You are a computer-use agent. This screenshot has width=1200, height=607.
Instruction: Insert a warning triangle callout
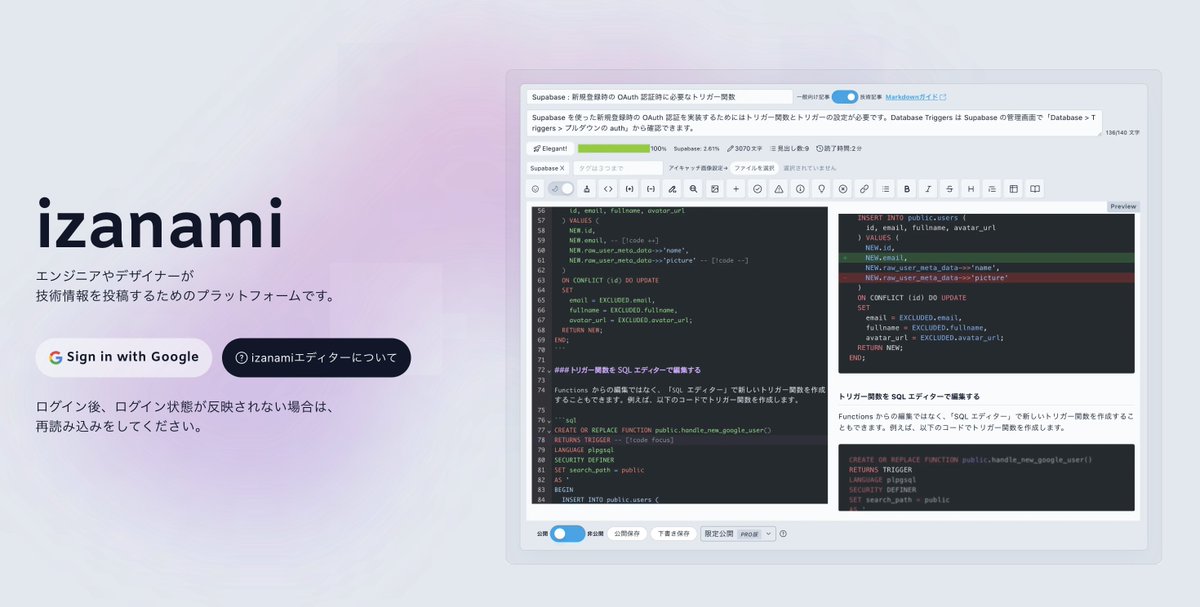(779, 188)
